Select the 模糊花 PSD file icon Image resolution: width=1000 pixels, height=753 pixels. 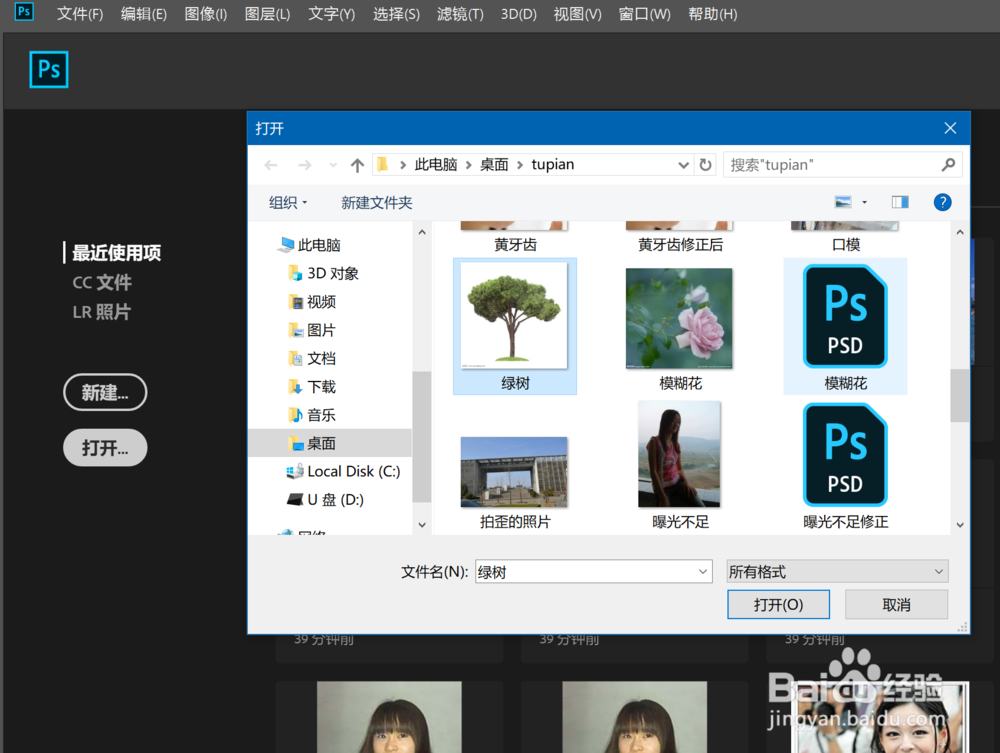coord(845,316)
